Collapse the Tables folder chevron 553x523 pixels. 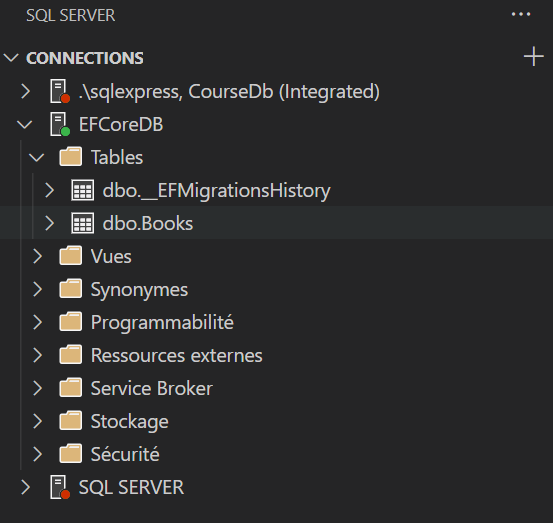(x=37, y=157)
